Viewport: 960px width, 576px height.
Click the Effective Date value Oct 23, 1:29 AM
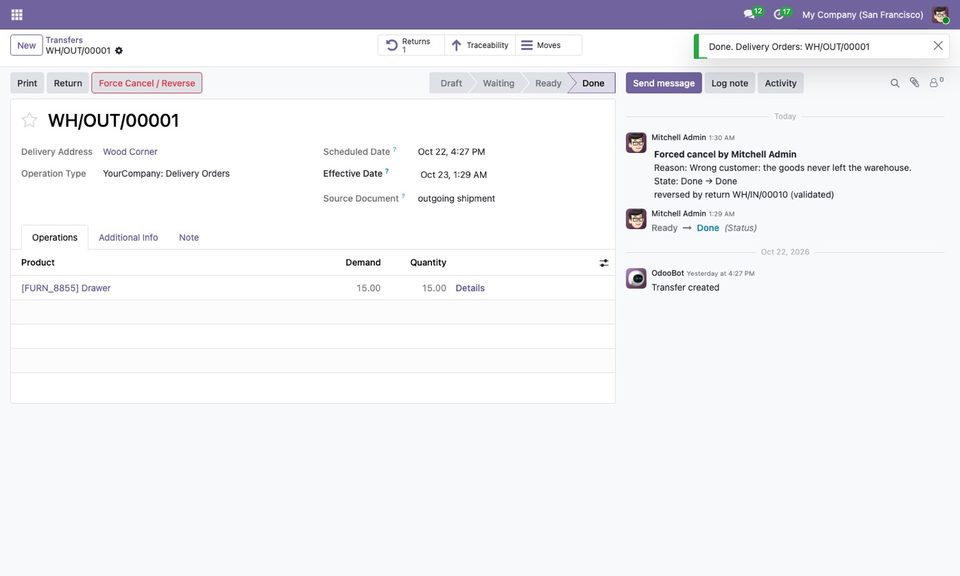click(454, 174)
